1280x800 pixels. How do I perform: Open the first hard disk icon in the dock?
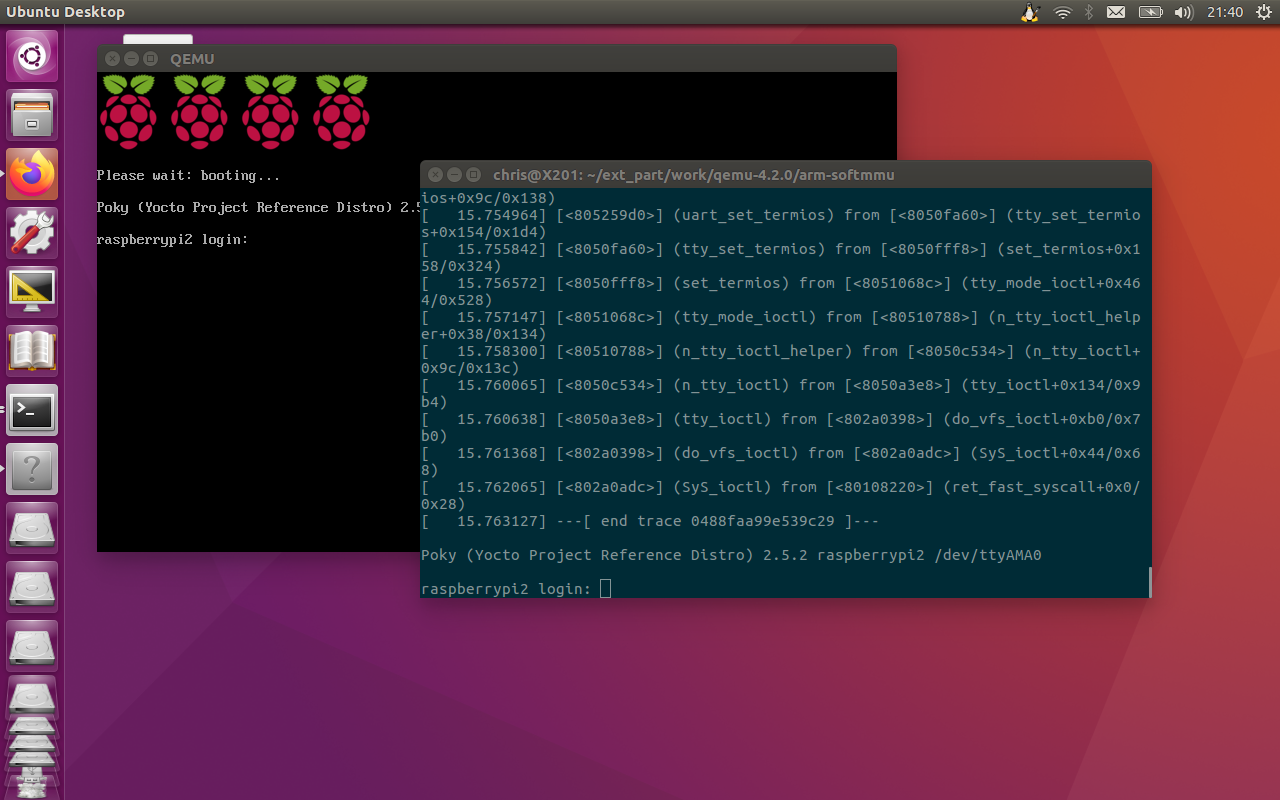tap(30, 528)
